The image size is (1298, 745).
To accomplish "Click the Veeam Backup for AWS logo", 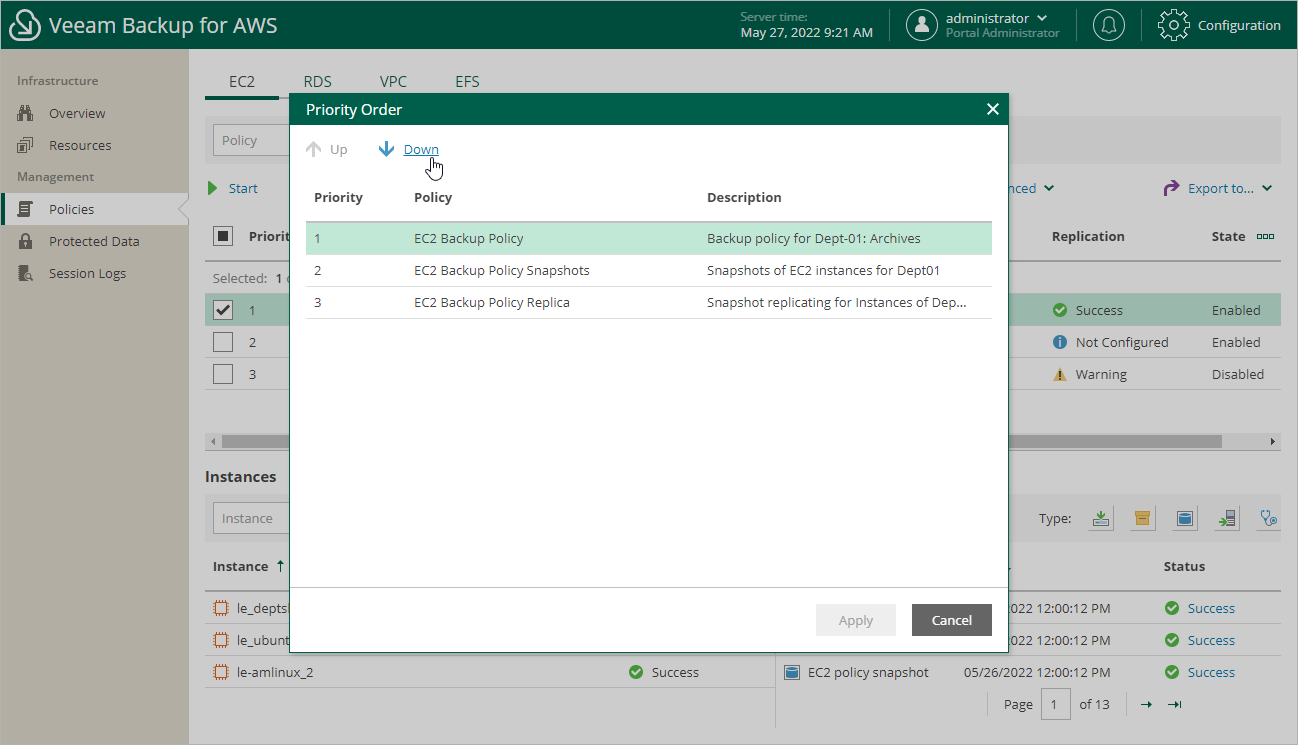I will pyautogui.click(x=24, y=24).
